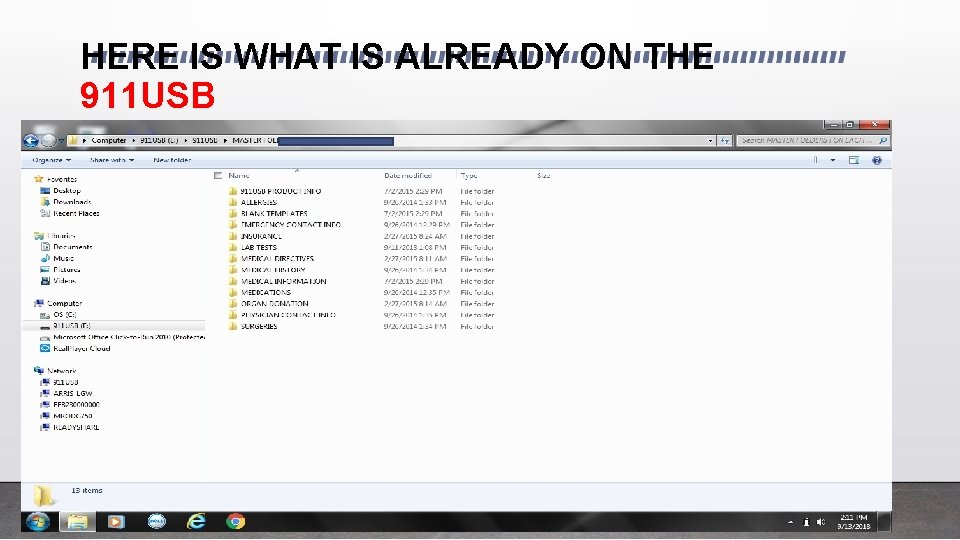
Task: Select the MEDICAL DIRECTIVES folder
Action: pyautogui.click(x=277, y=258)
